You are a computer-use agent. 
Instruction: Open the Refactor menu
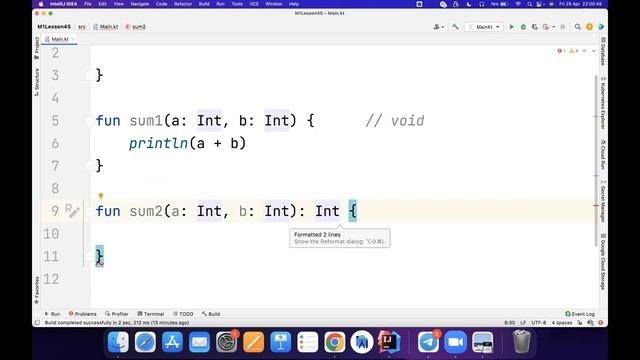click(183, 4)
